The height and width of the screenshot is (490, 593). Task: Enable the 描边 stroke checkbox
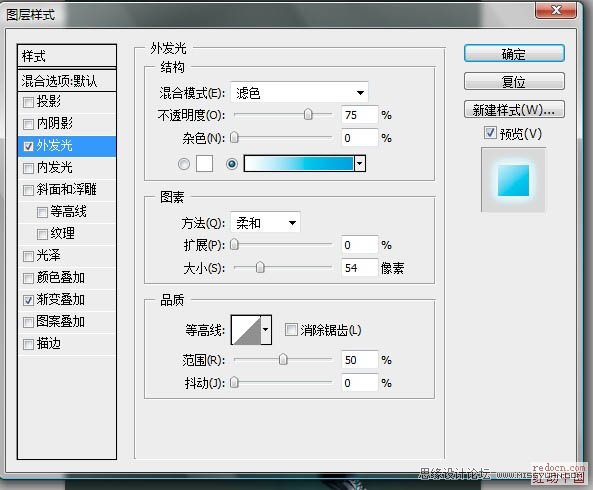click(28, 344)
